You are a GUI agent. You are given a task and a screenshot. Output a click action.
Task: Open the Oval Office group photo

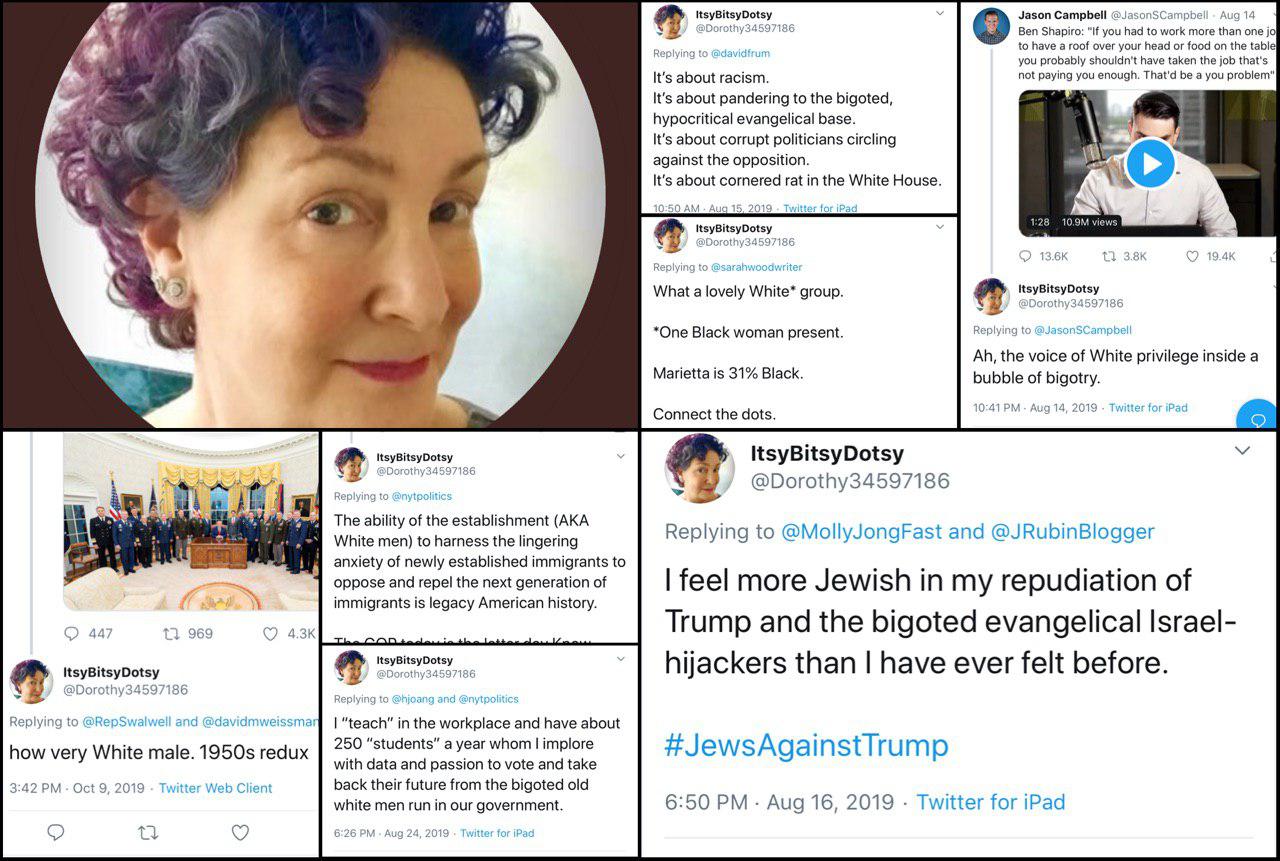click(191, 522)
